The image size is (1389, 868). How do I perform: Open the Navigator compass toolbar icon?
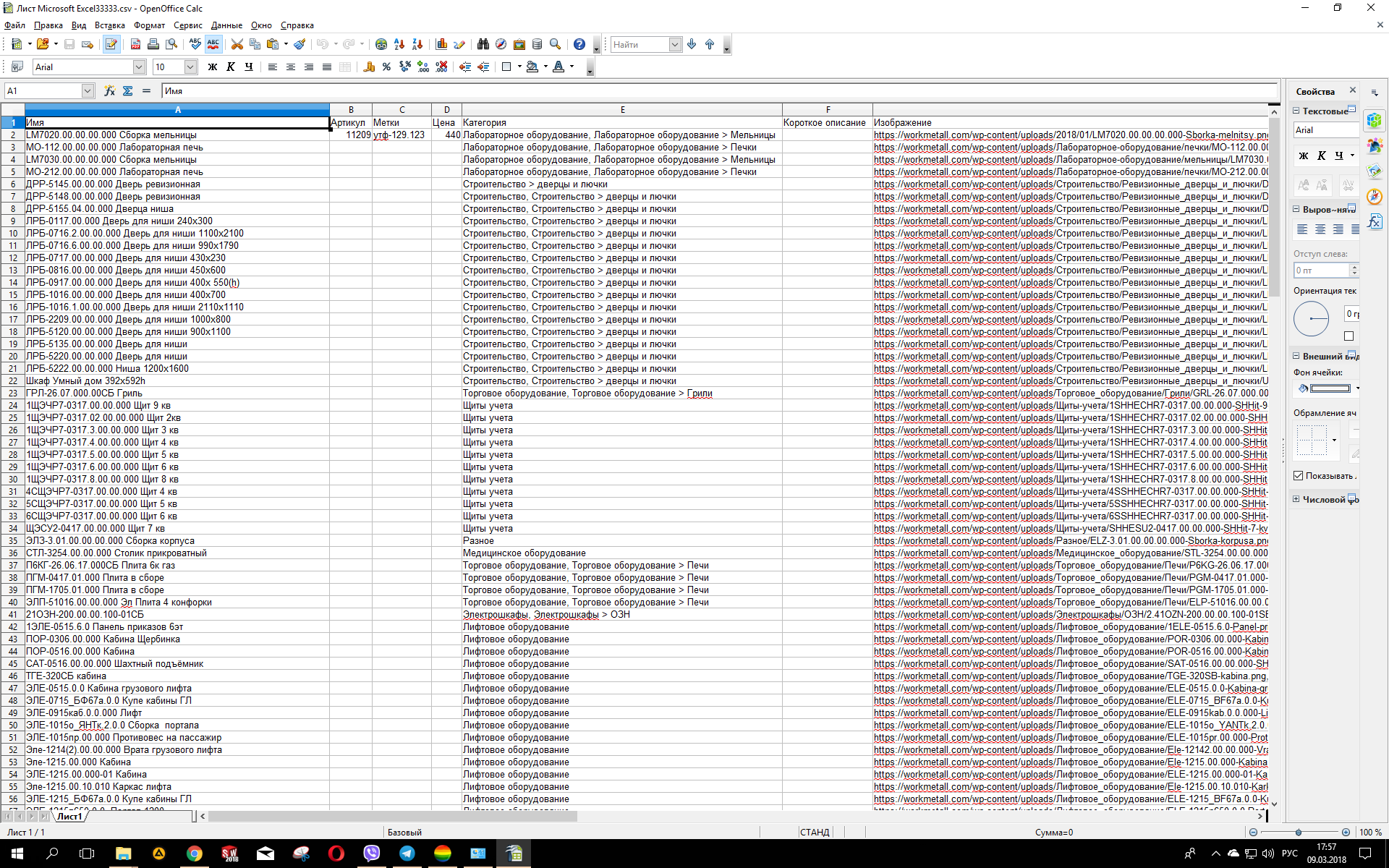(x=501, y=45)
